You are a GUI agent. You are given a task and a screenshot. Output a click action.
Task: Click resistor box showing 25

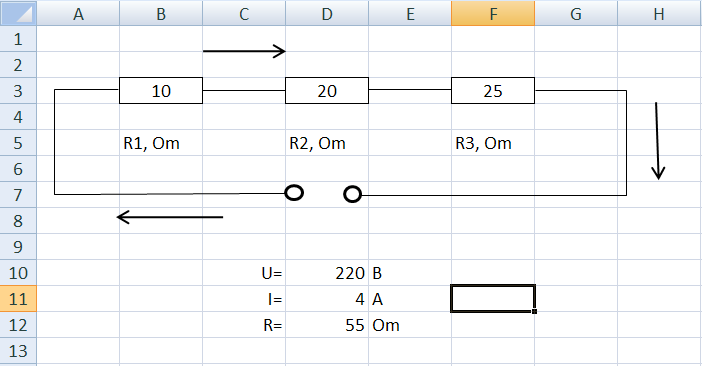click(493, 90)
